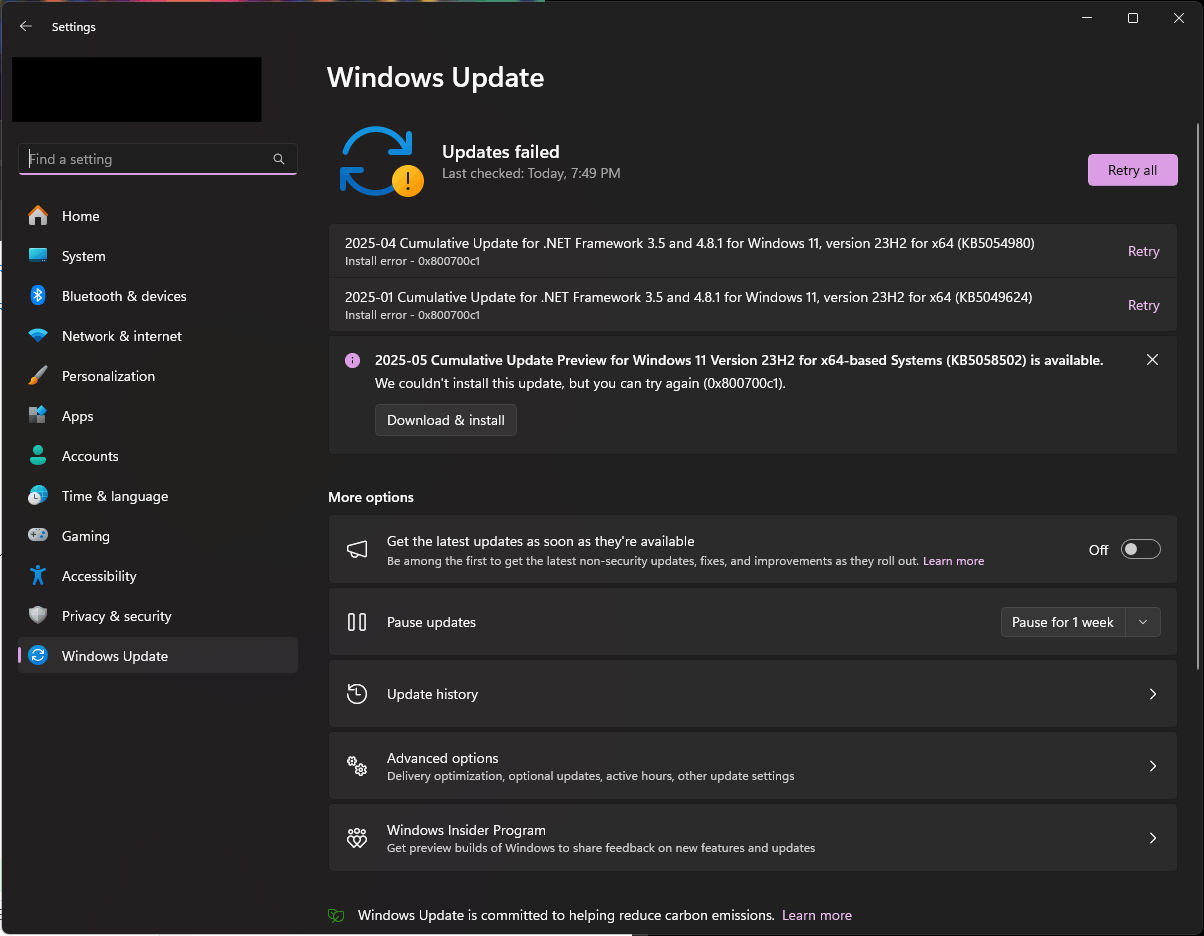Click the Windows Update page title

436,77
